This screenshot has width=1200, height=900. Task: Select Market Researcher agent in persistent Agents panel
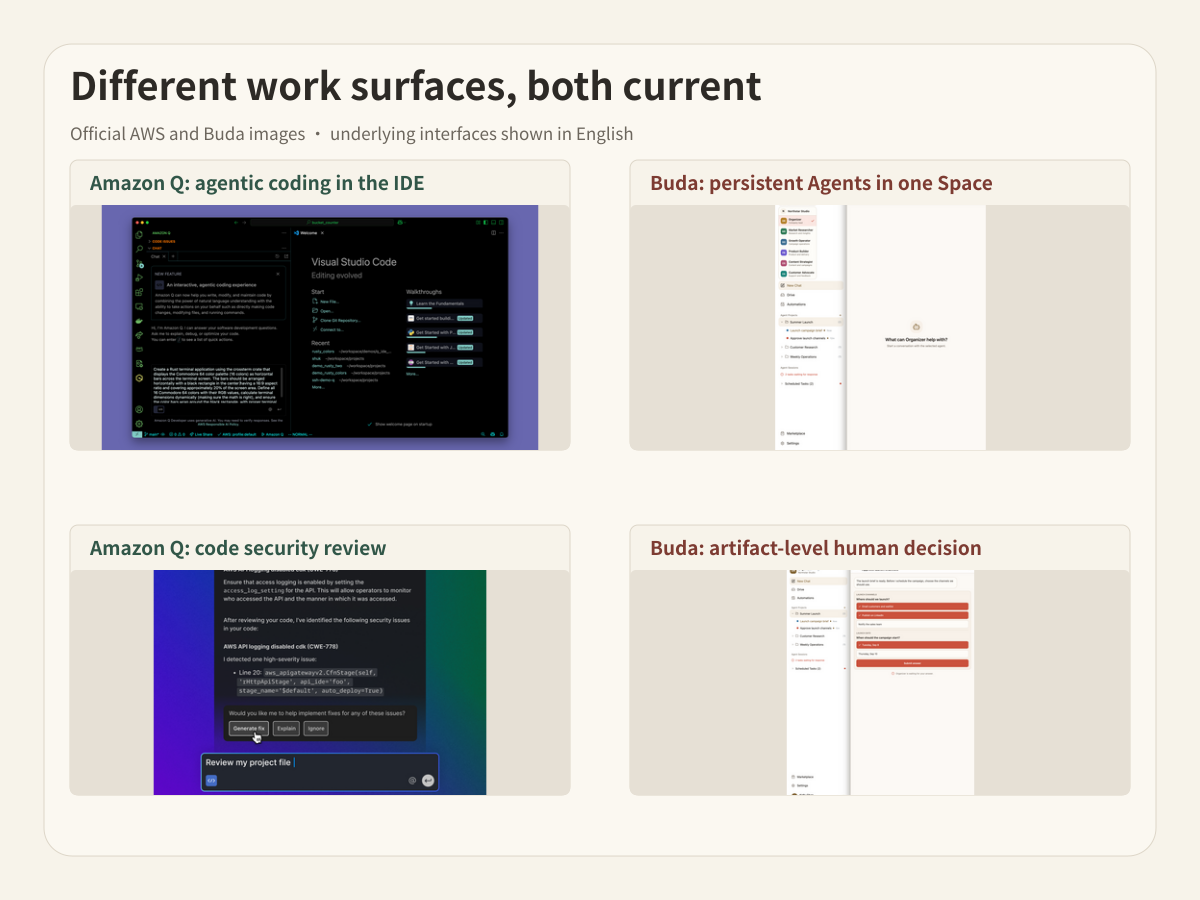(x=797, y=231)
